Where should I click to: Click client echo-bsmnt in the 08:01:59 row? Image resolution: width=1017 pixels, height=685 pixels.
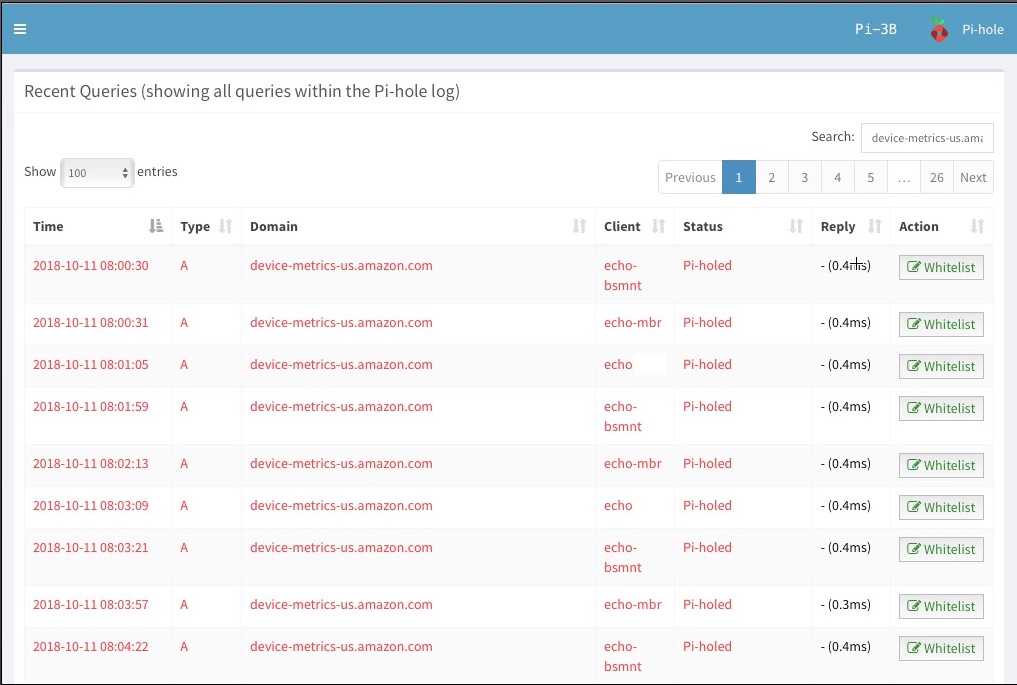623,416
